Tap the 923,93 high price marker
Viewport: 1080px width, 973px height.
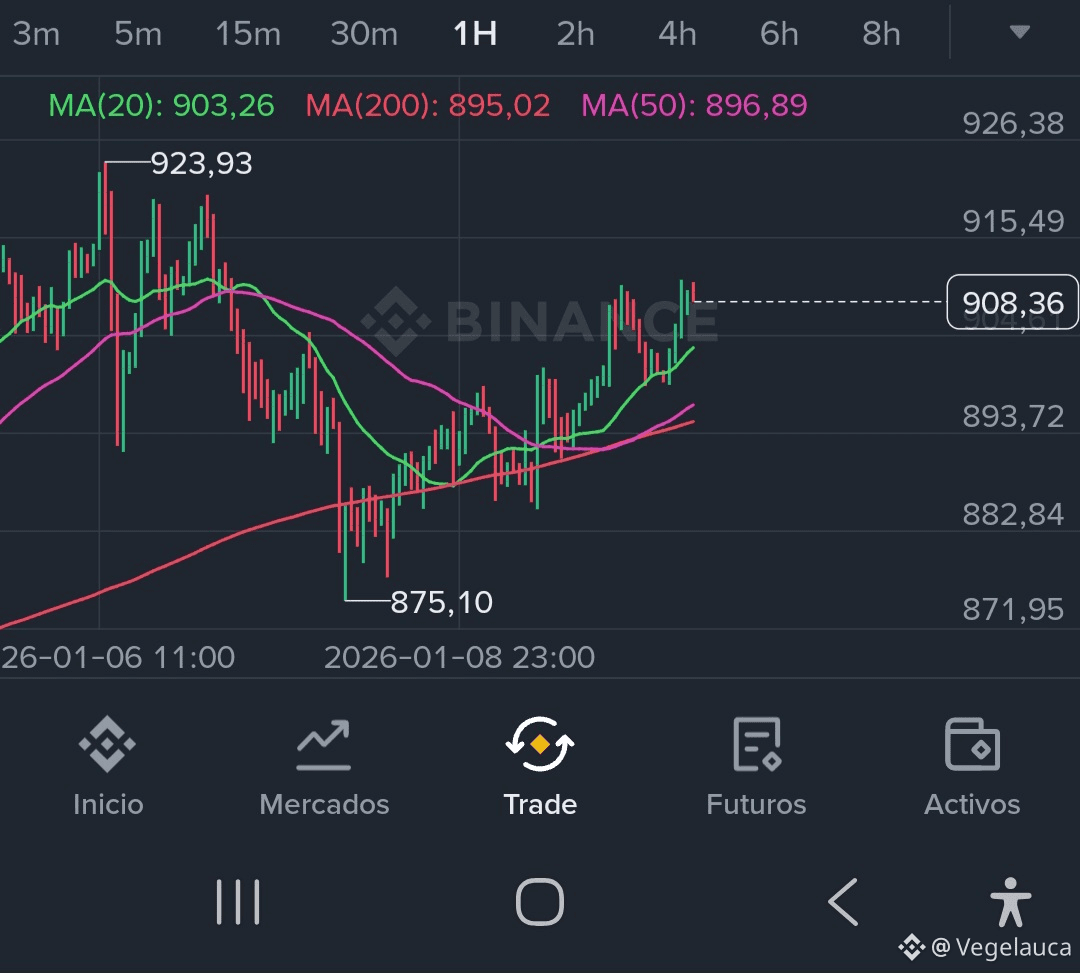click(201, 163)
